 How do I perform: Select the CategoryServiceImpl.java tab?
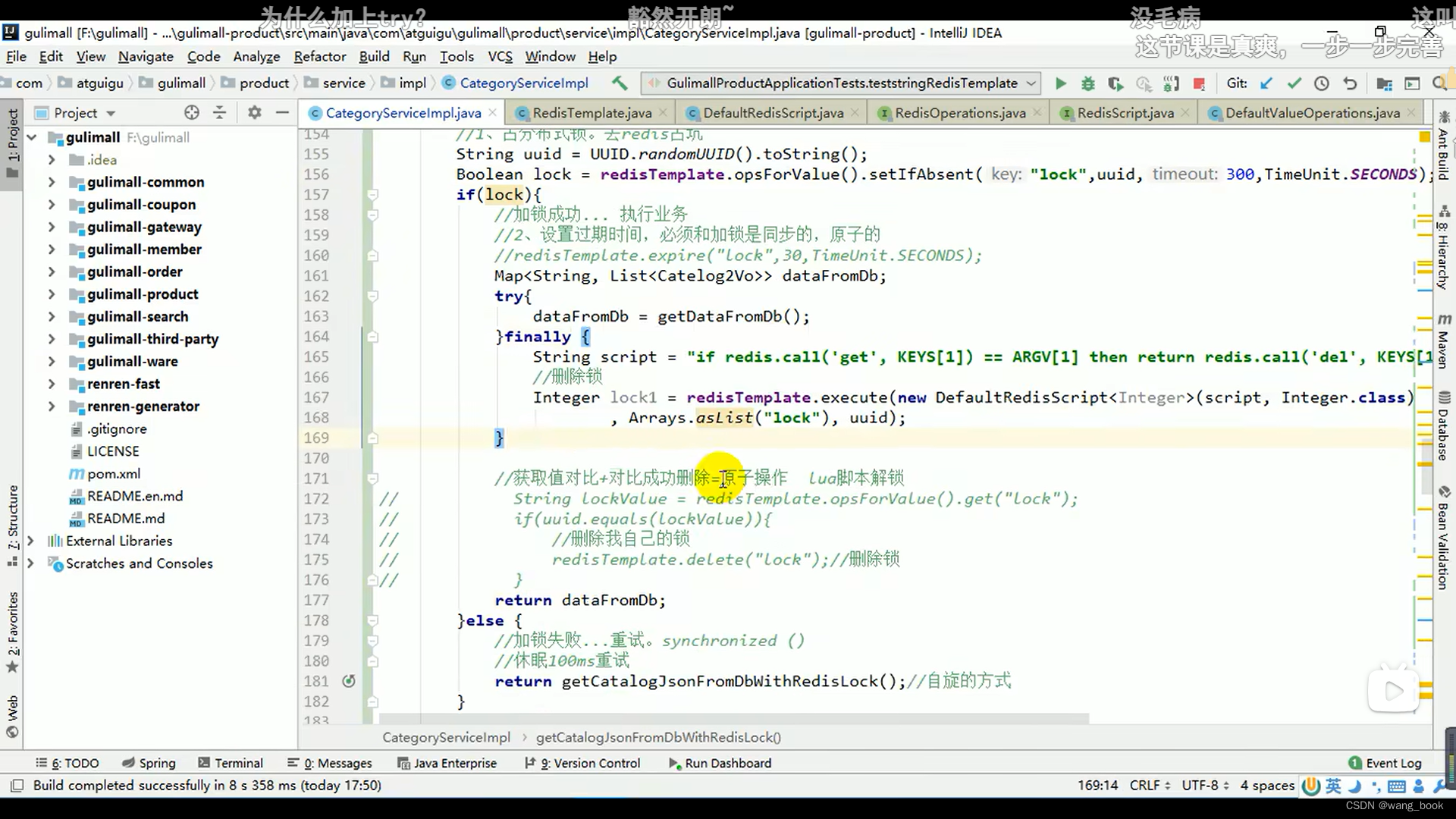404,113
